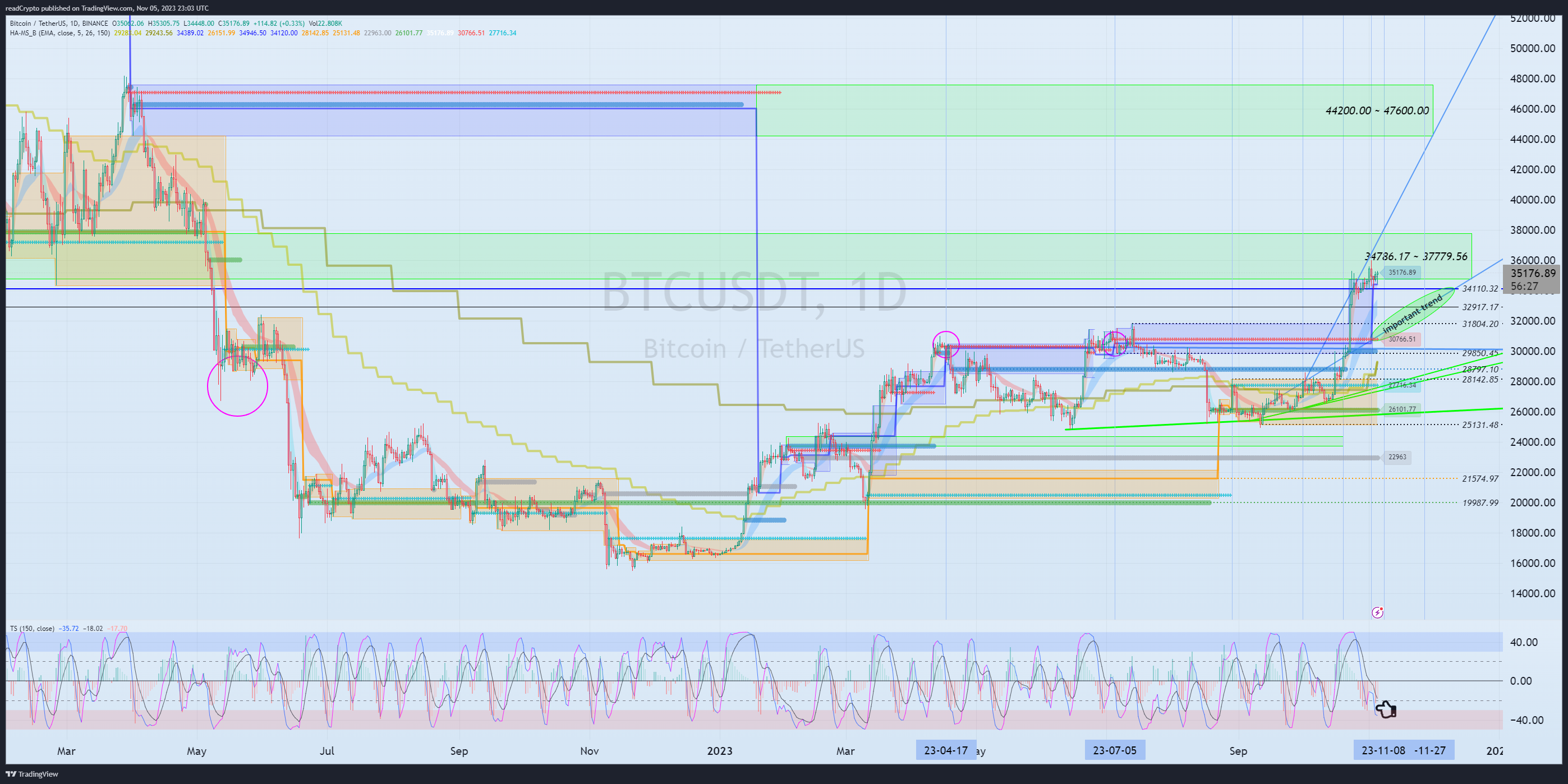Select the 23-11-08 date marker
Viewport: 1568px width, 784px height.
tap(1383, 750)
